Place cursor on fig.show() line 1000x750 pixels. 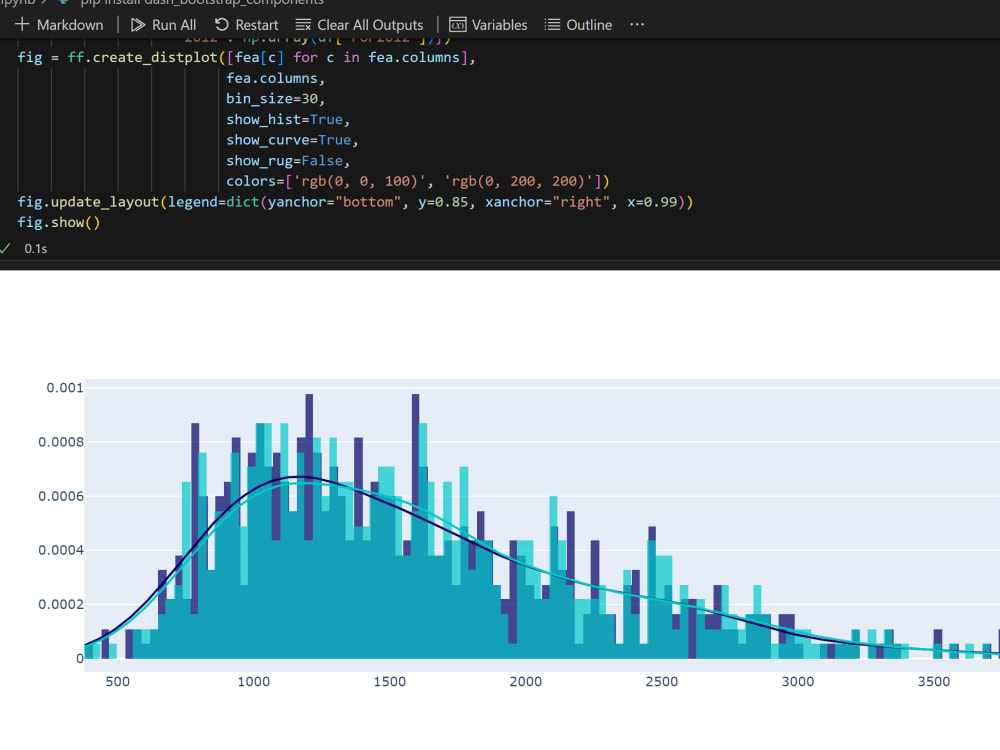click(x=59, y=223)
